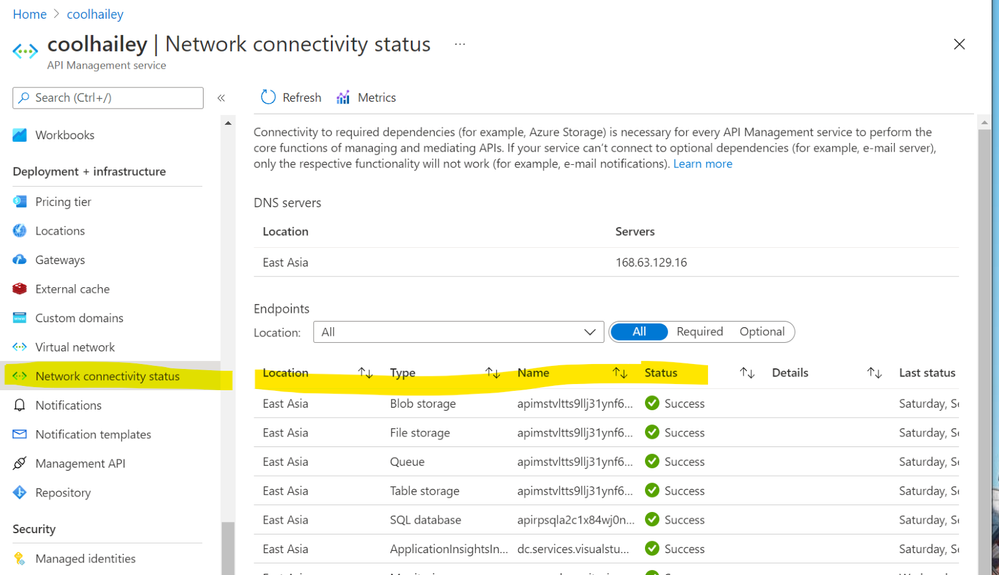Click DNS server address 168.63.129.16
Screen dimensions: 999x575
tap(651, 262)
